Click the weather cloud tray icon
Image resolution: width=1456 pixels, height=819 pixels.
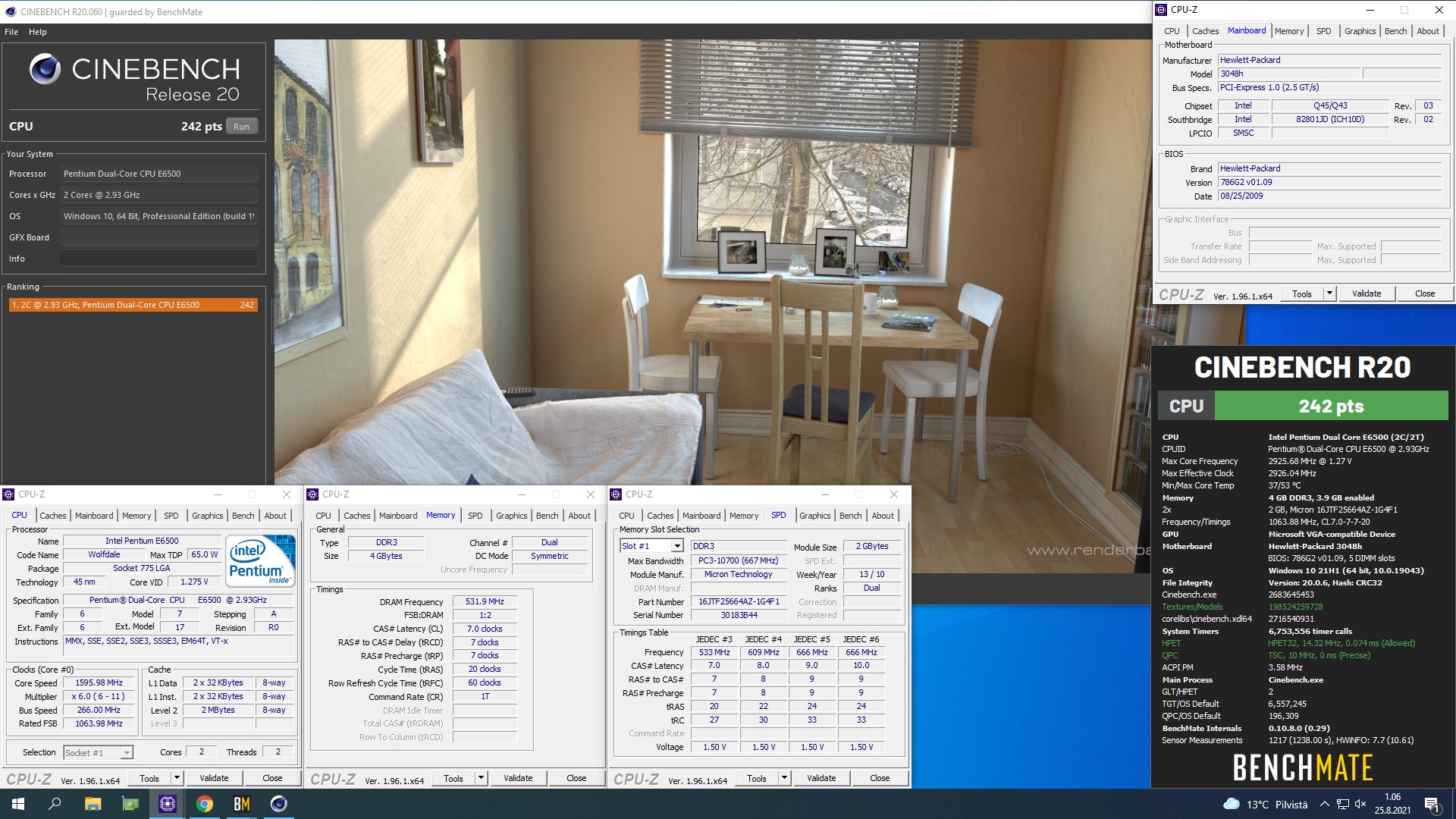1232,804
